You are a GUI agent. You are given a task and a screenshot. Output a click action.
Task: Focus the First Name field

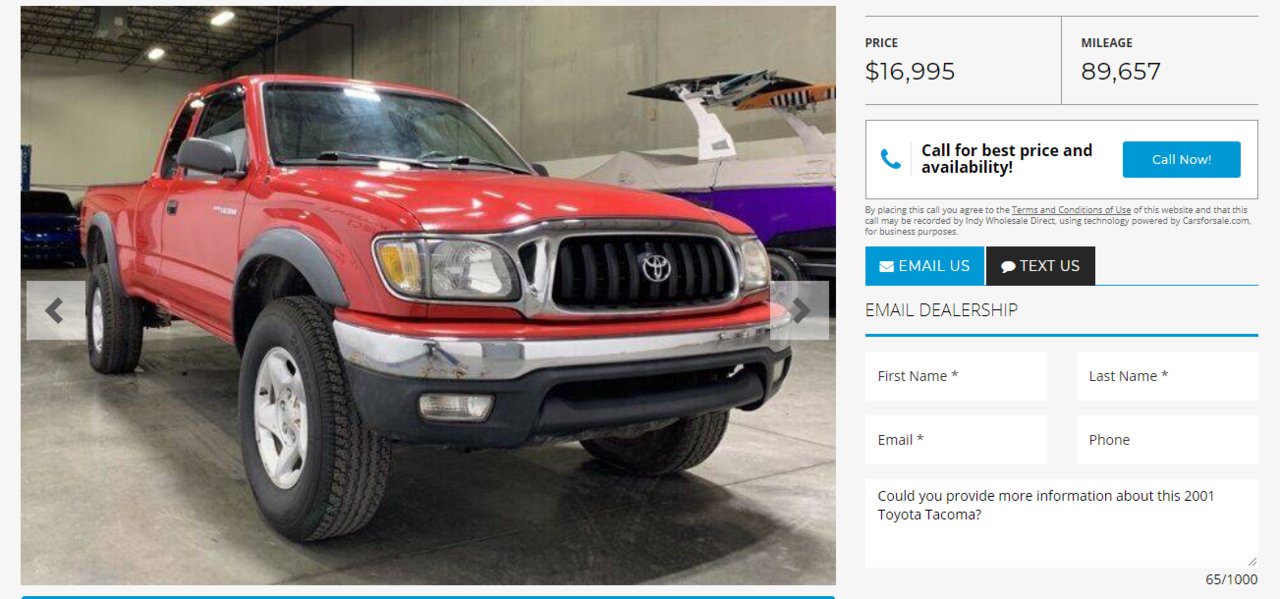956,376
